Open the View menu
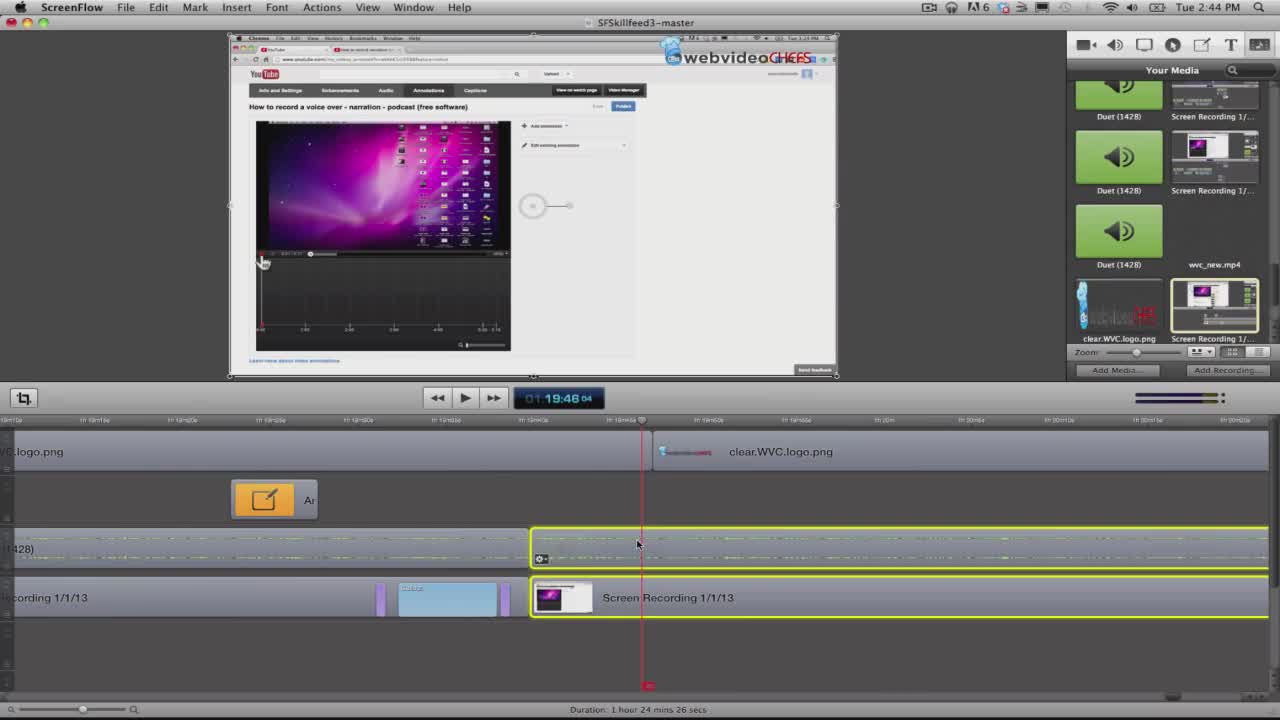This screenshot has height=720, width=1280. tap(367, 7)
